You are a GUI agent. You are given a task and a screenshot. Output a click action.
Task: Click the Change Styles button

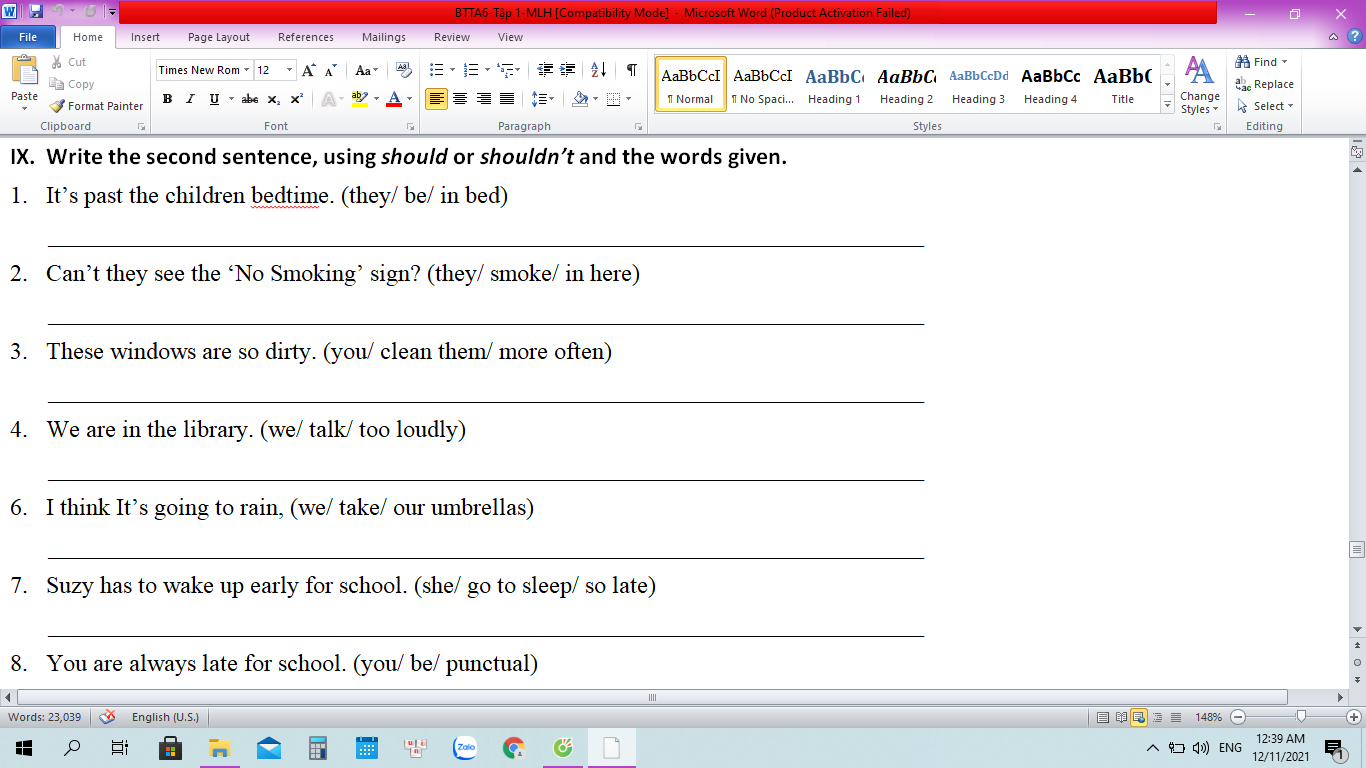(1199, 85)
